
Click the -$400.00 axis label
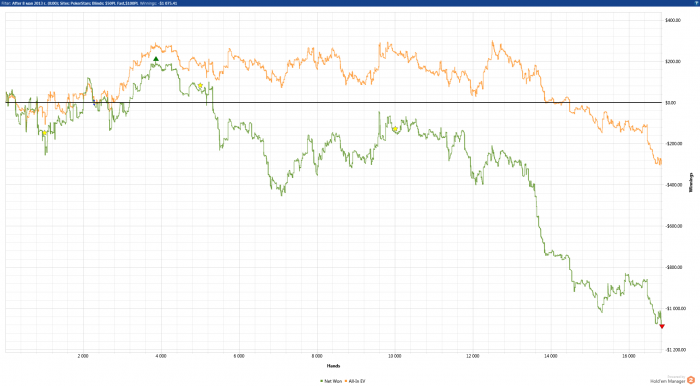tap(673, 185)
